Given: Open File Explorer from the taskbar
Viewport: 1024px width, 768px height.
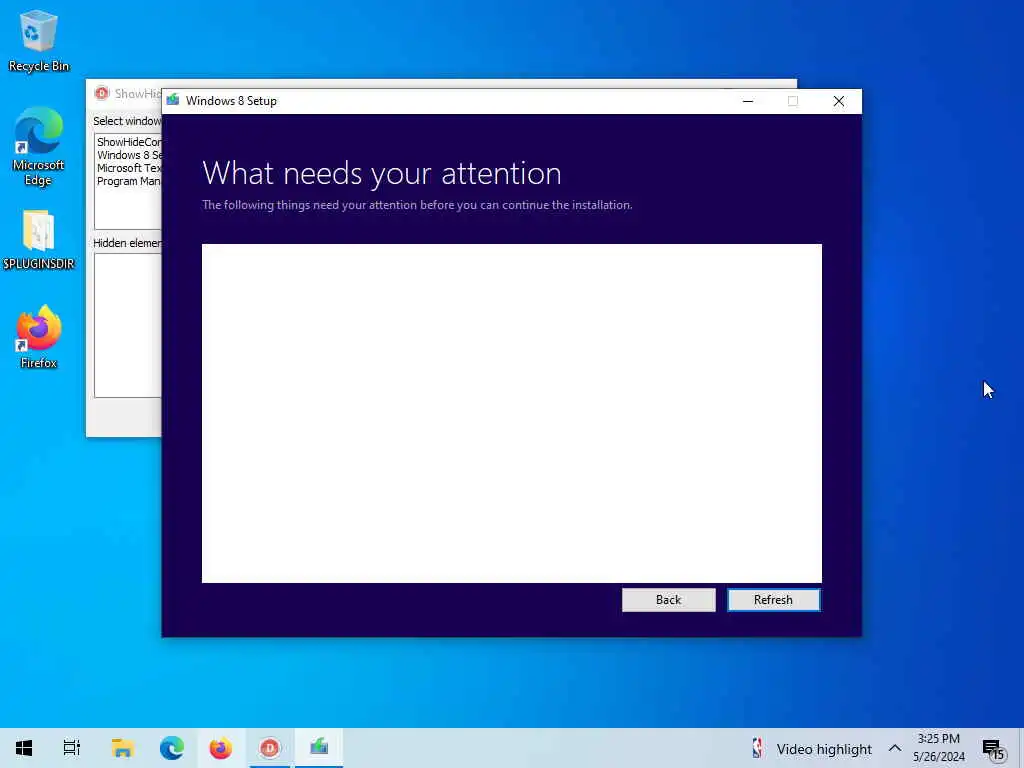Looking at the screenshot, I should tap(122, 748).
